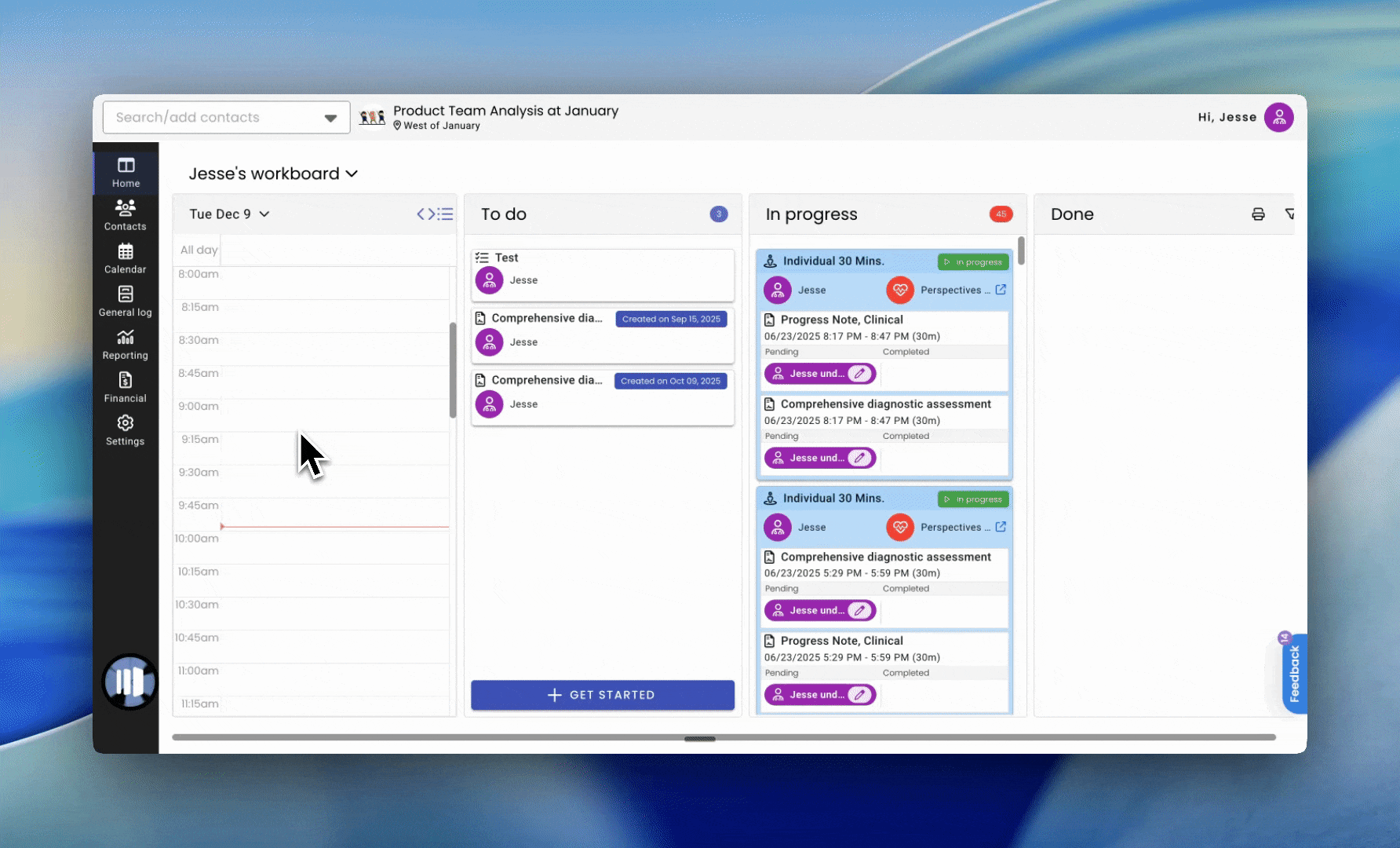The image size is (1400, 848).
Task: Open the Tue Dec 9 date picker
Action: coord(229,214)
